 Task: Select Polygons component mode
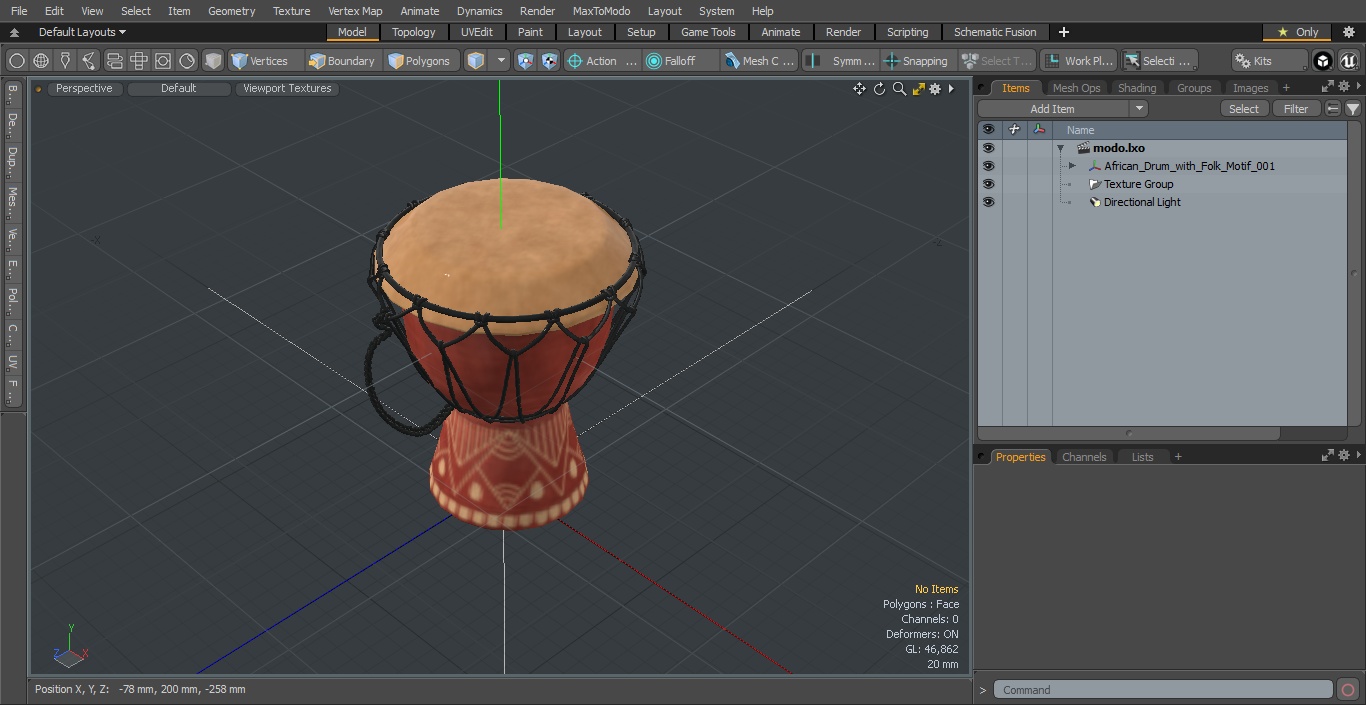pos(421,61)
